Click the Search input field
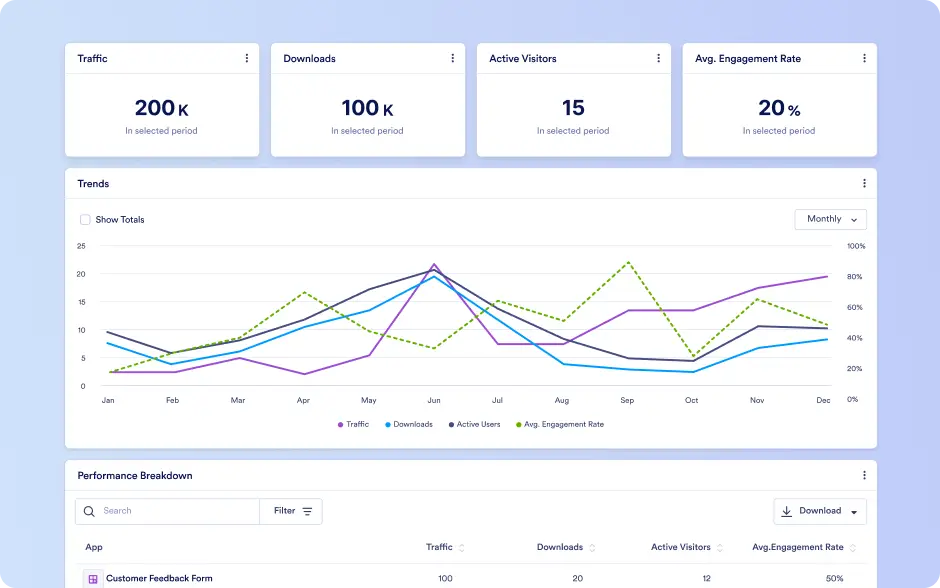Image resolution: width=940 pixels, height=588 pixels. (167, 511)
